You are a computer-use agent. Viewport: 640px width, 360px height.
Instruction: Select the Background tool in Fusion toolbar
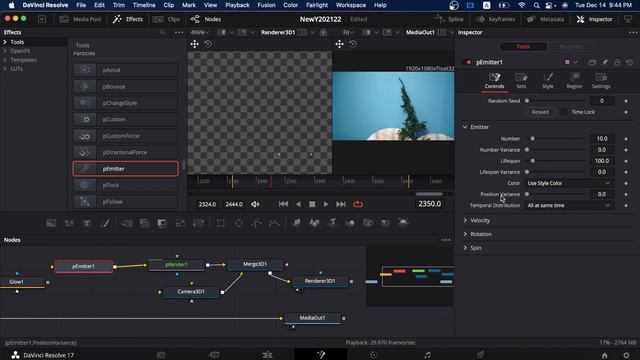pos(51,223)
